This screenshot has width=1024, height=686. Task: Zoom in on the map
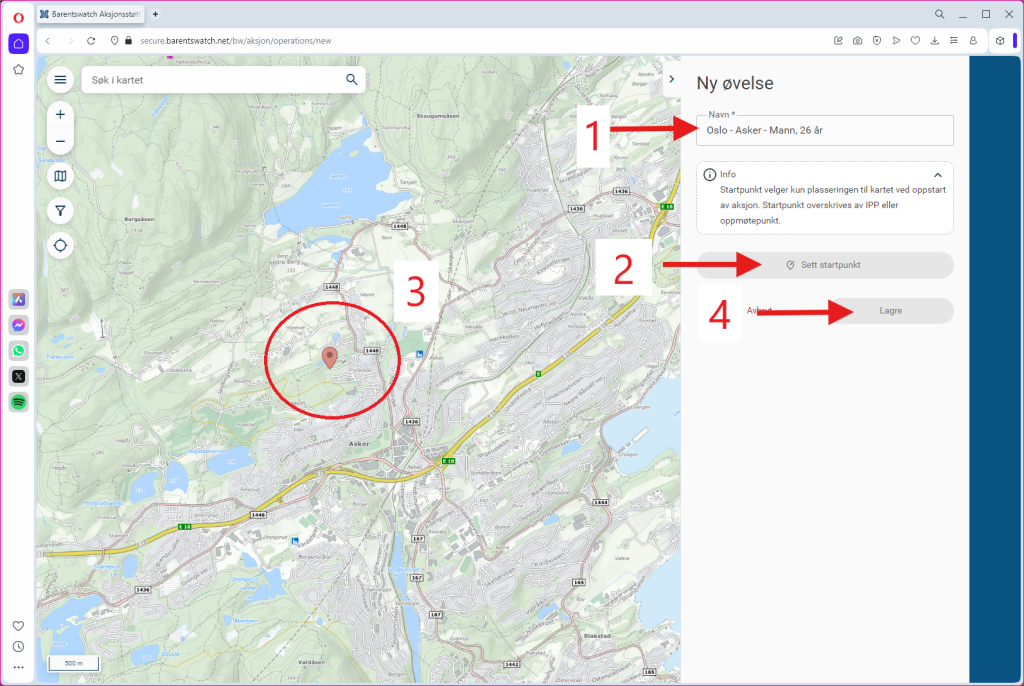pyautogui.click(x=60, y=114)
